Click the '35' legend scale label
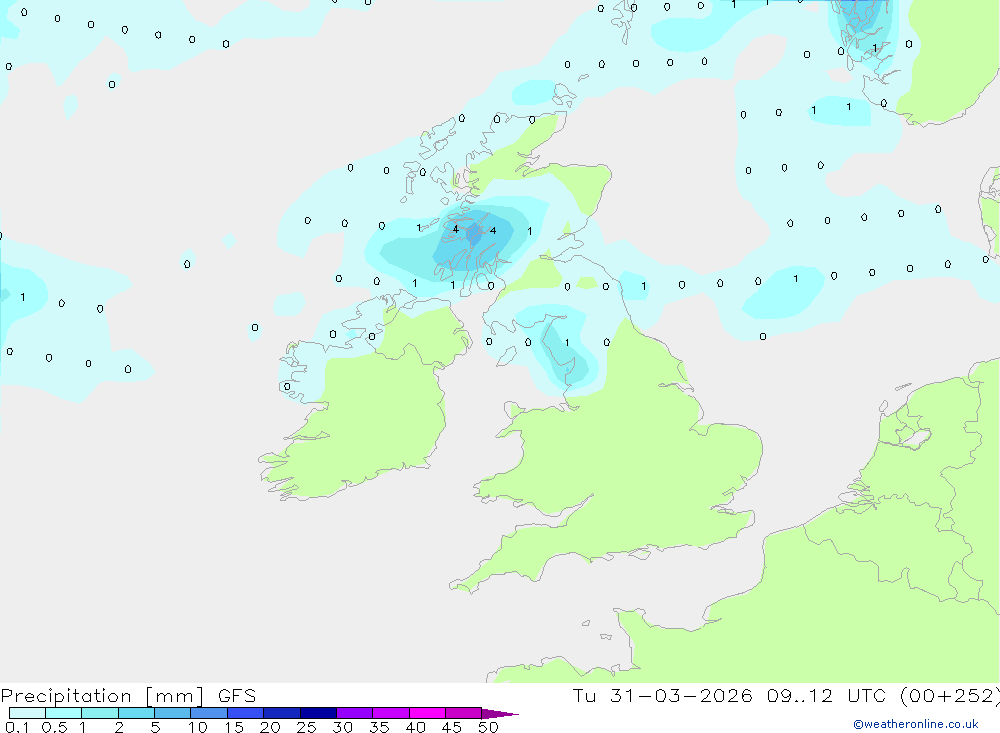 coord(379,727)
